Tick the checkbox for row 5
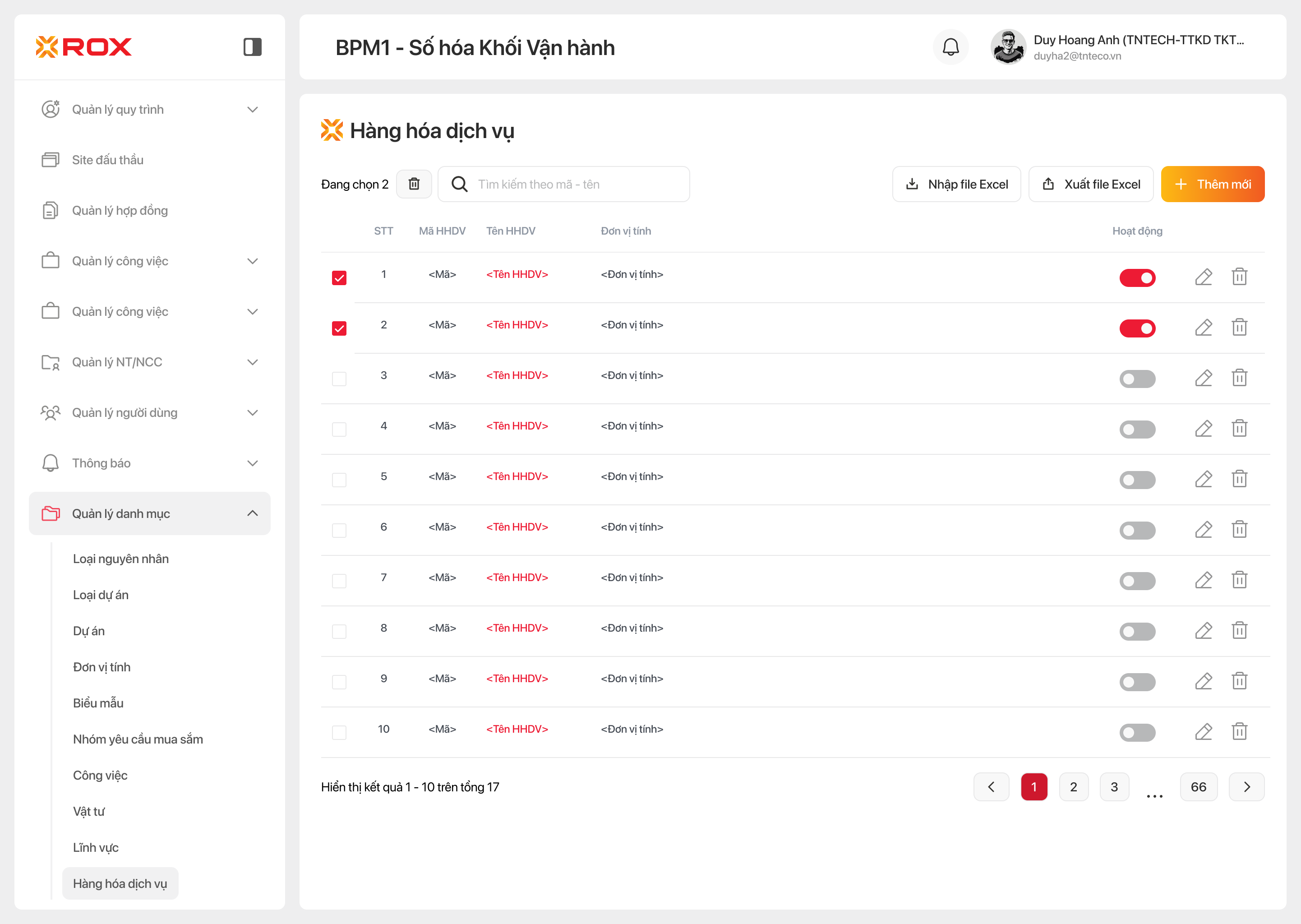 click(x=339, y=480)
